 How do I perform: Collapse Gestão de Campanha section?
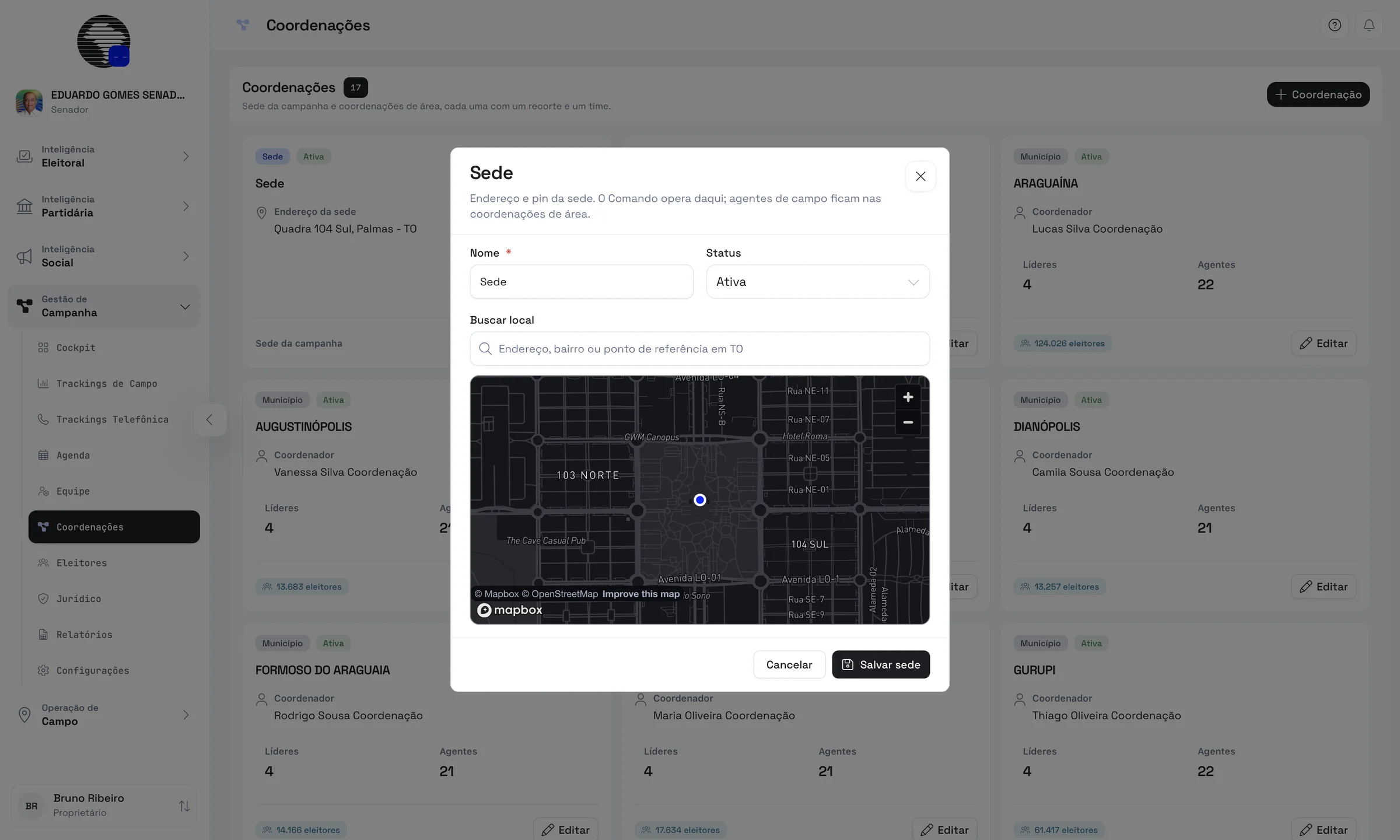pos(104,306)
